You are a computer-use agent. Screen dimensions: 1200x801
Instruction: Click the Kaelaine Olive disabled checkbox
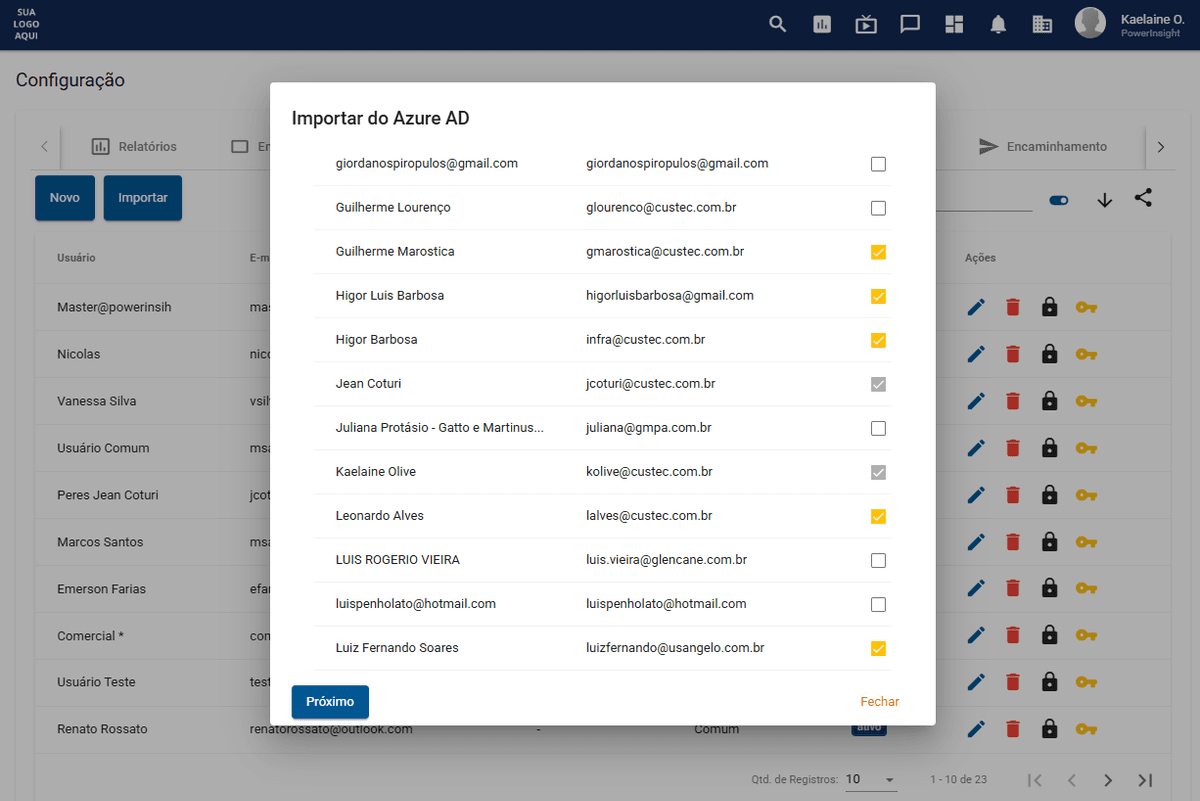click(x=878, y=472)
